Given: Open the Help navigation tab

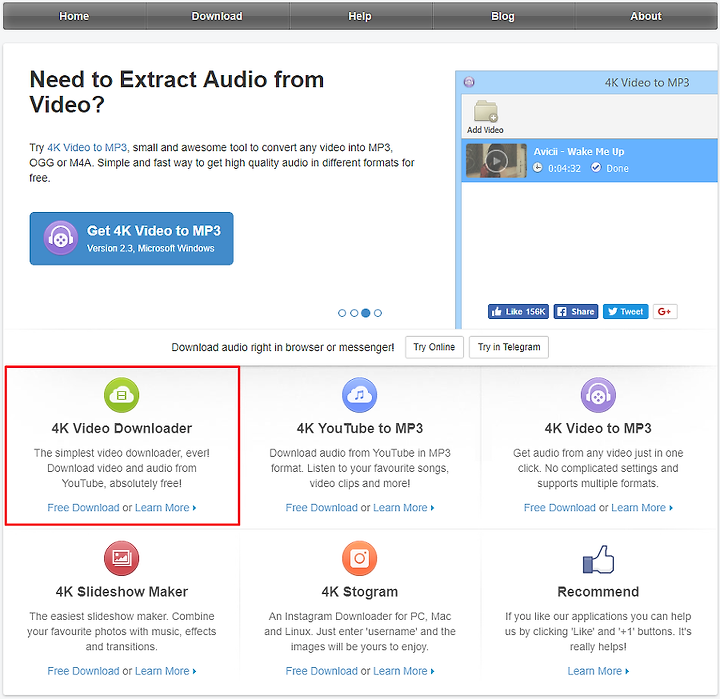Looking at the screenshot, I should (x=360, y=16).
